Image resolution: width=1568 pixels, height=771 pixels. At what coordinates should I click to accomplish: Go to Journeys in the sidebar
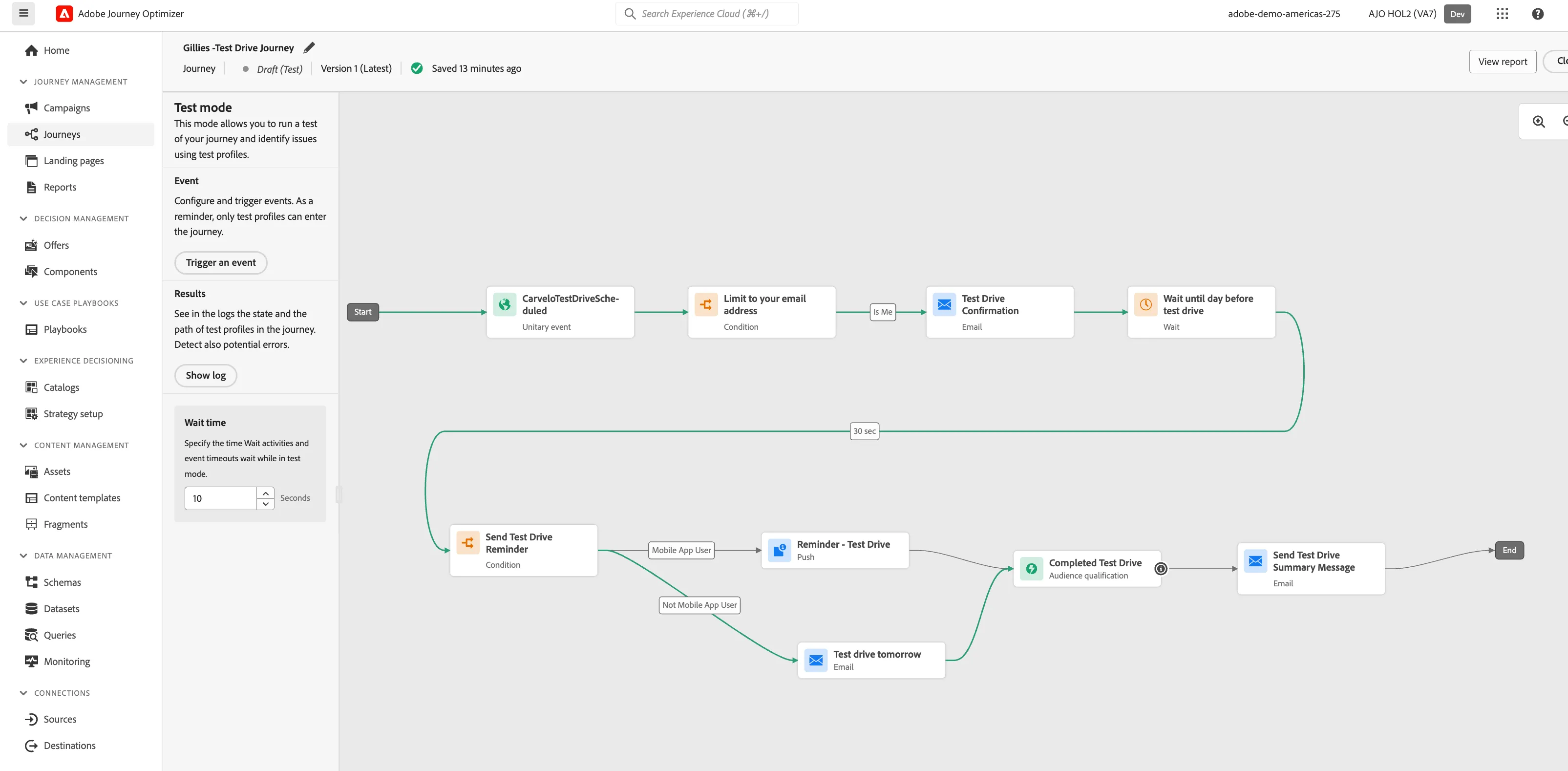point(80,134)
